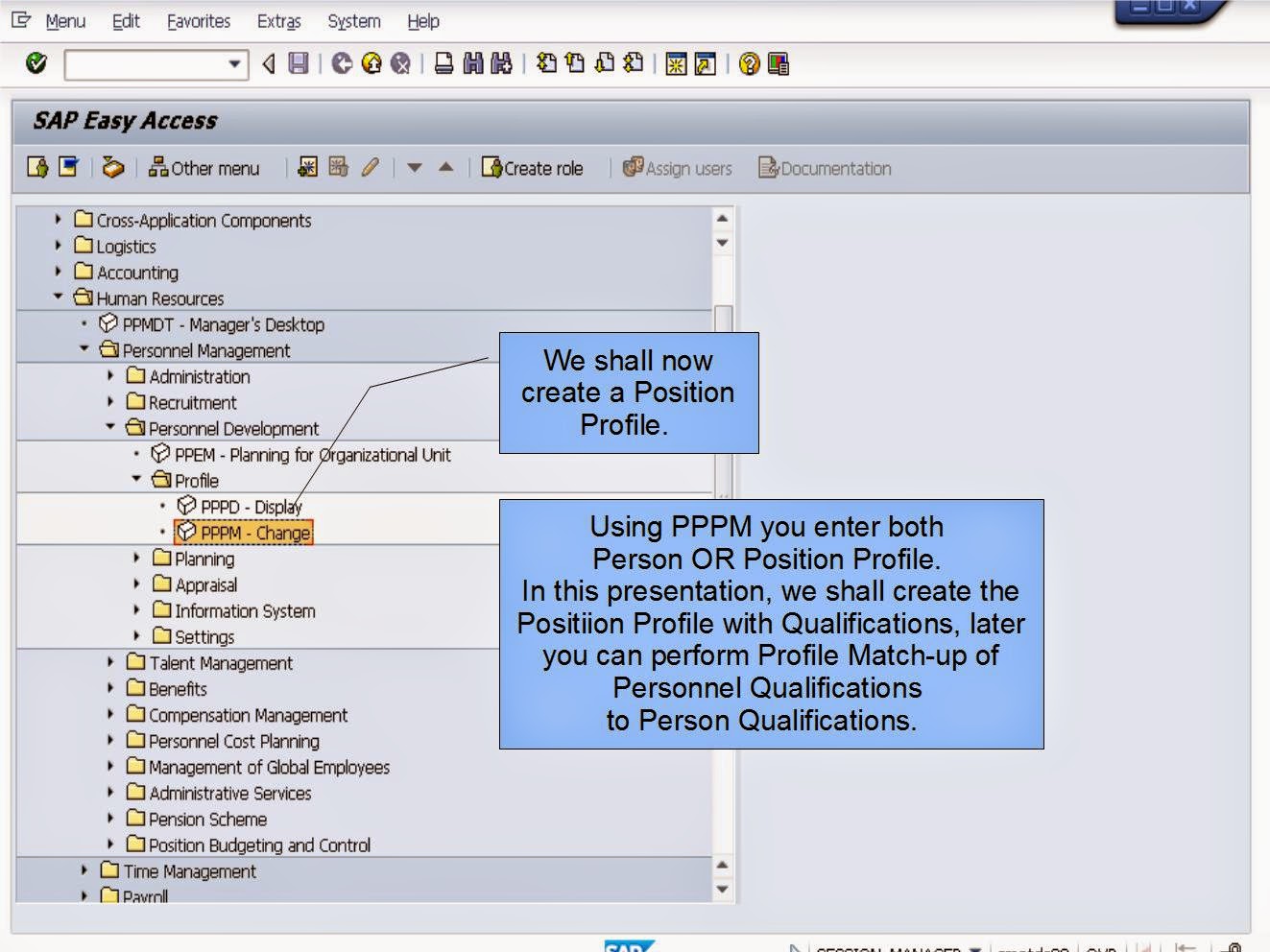Collapse the Profile folder arrow
This screenshot has width=1270, height=952.
(136, 479)
